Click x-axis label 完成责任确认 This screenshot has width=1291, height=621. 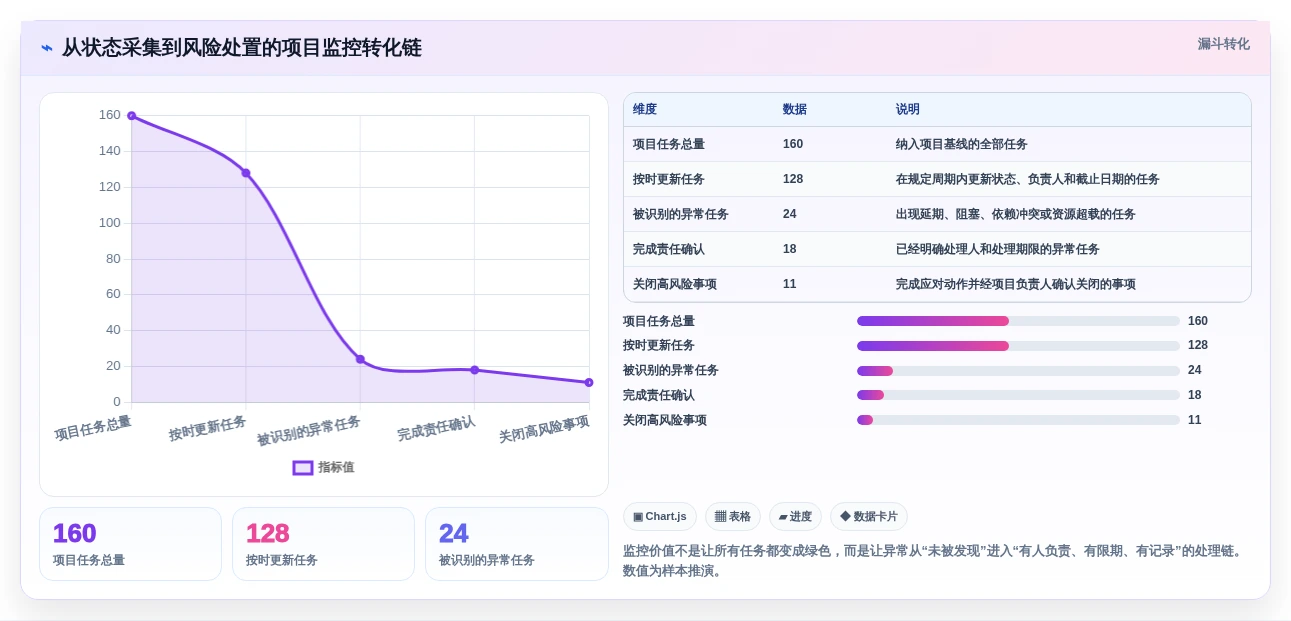[x=436, y=429]
